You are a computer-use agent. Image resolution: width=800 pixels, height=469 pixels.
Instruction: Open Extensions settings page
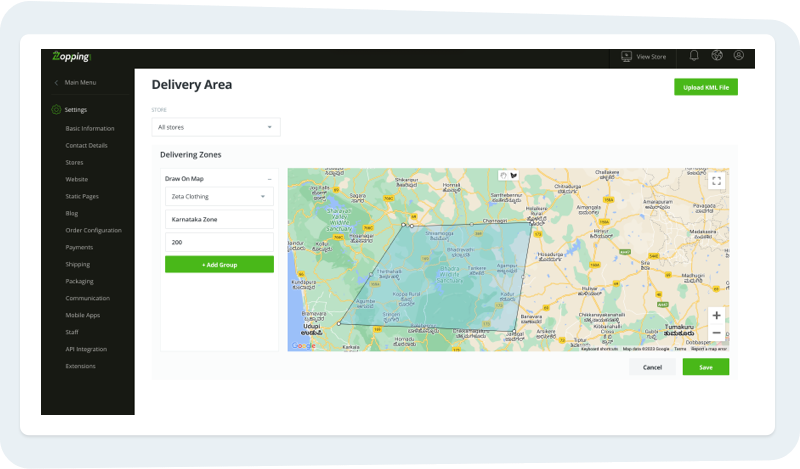pyautogui.click(x=80, y=366)
